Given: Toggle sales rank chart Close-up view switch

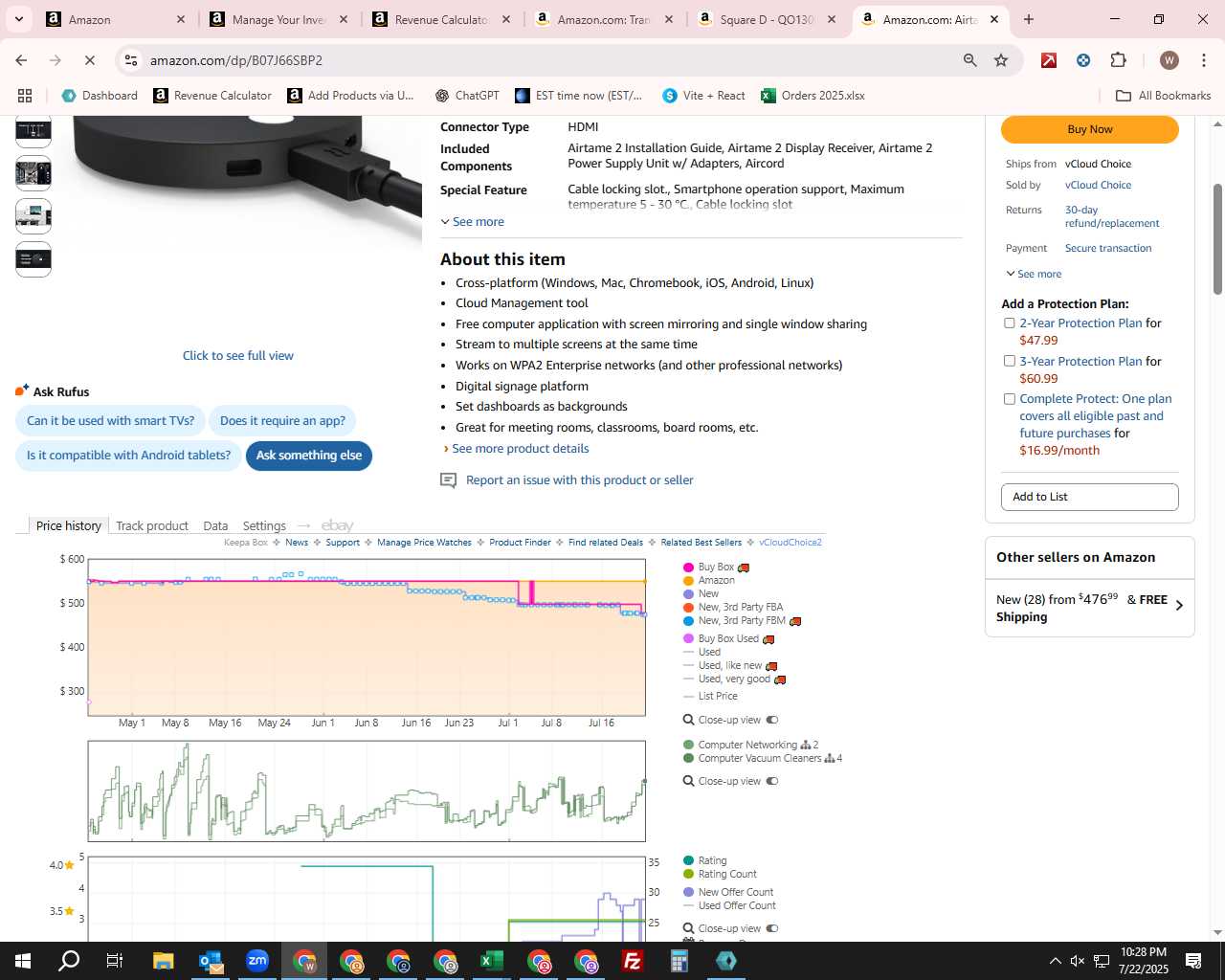Looking at the screenshot, I should [772, 781].
